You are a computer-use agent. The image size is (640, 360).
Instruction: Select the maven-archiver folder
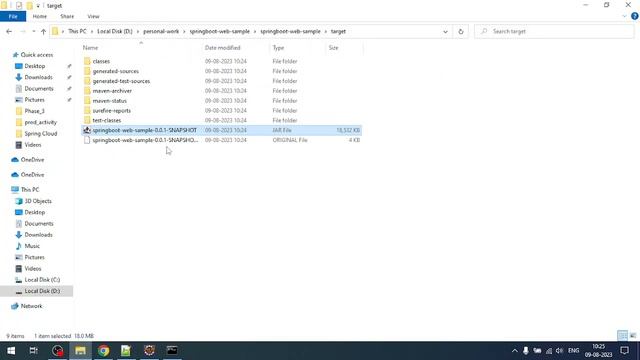click(x=112, y=91)
